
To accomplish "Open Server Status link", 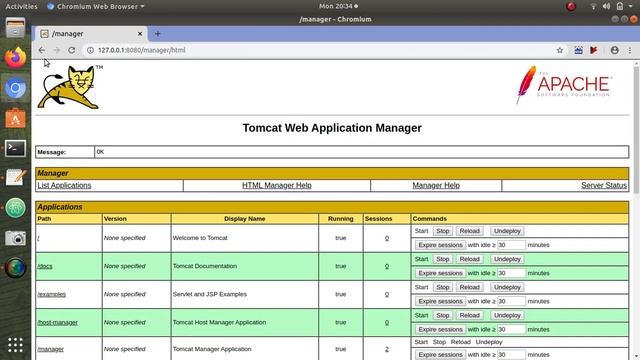I will point(604,185).
